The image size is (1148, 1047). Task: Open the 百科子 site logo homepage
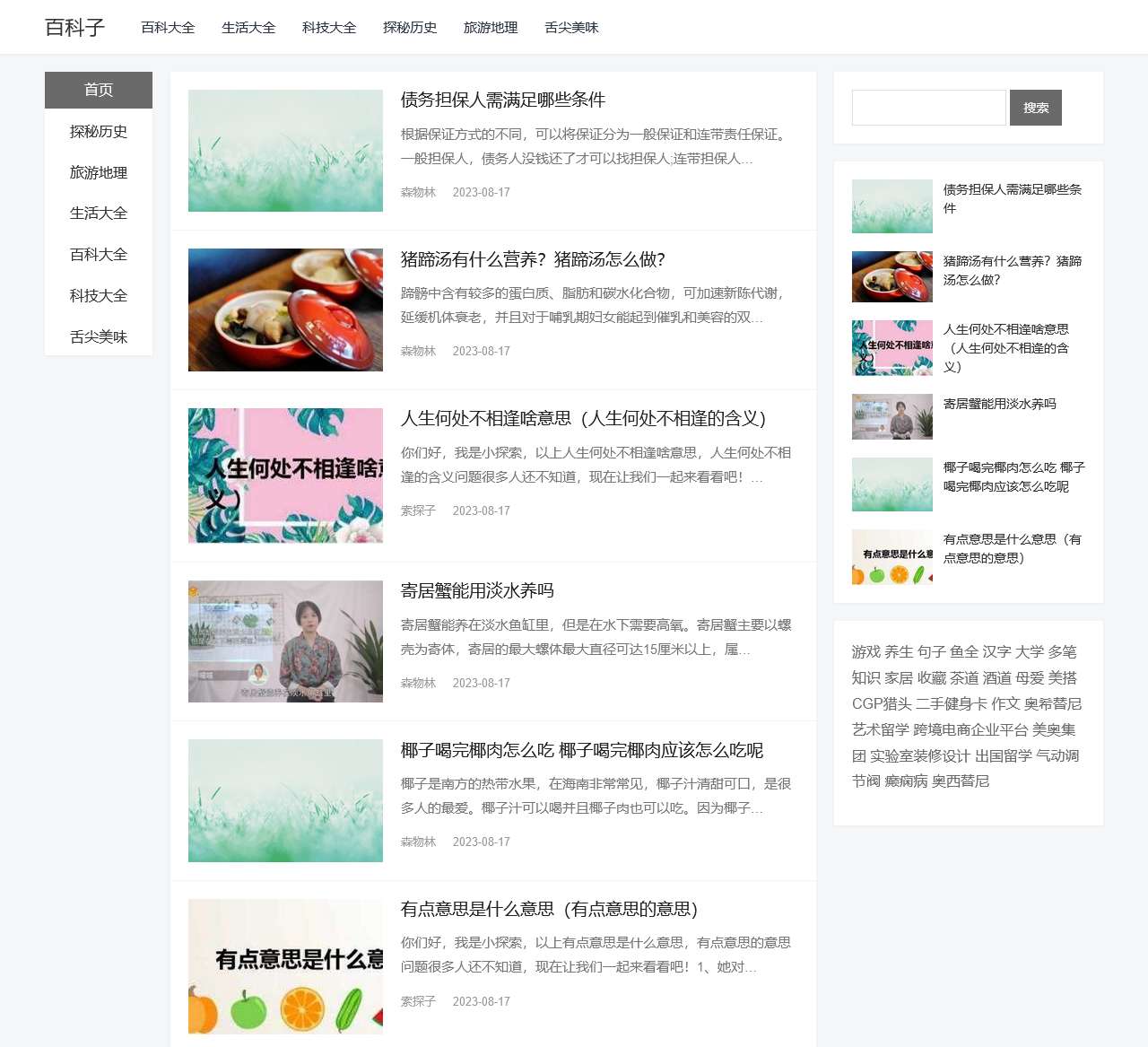click(x=75, y=28)
